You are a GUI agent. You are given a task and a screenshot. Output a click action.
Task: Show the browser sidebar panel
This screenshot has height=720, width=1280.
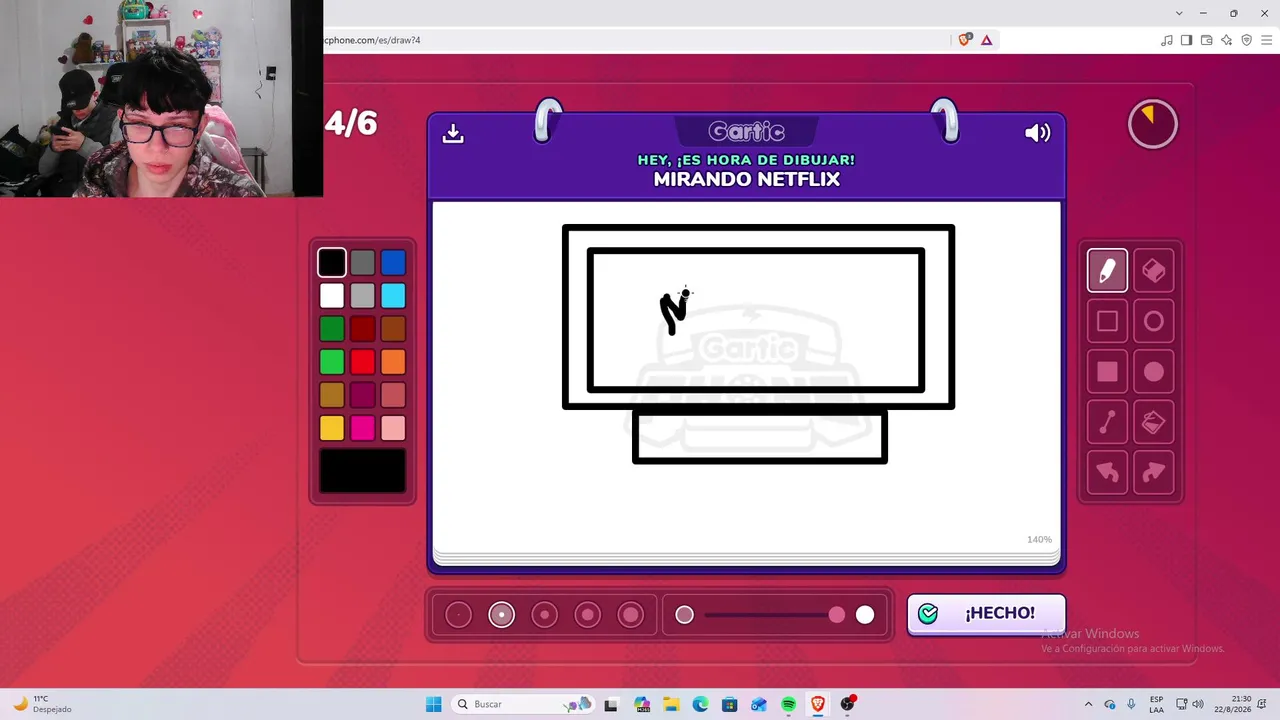[1187, 40]
